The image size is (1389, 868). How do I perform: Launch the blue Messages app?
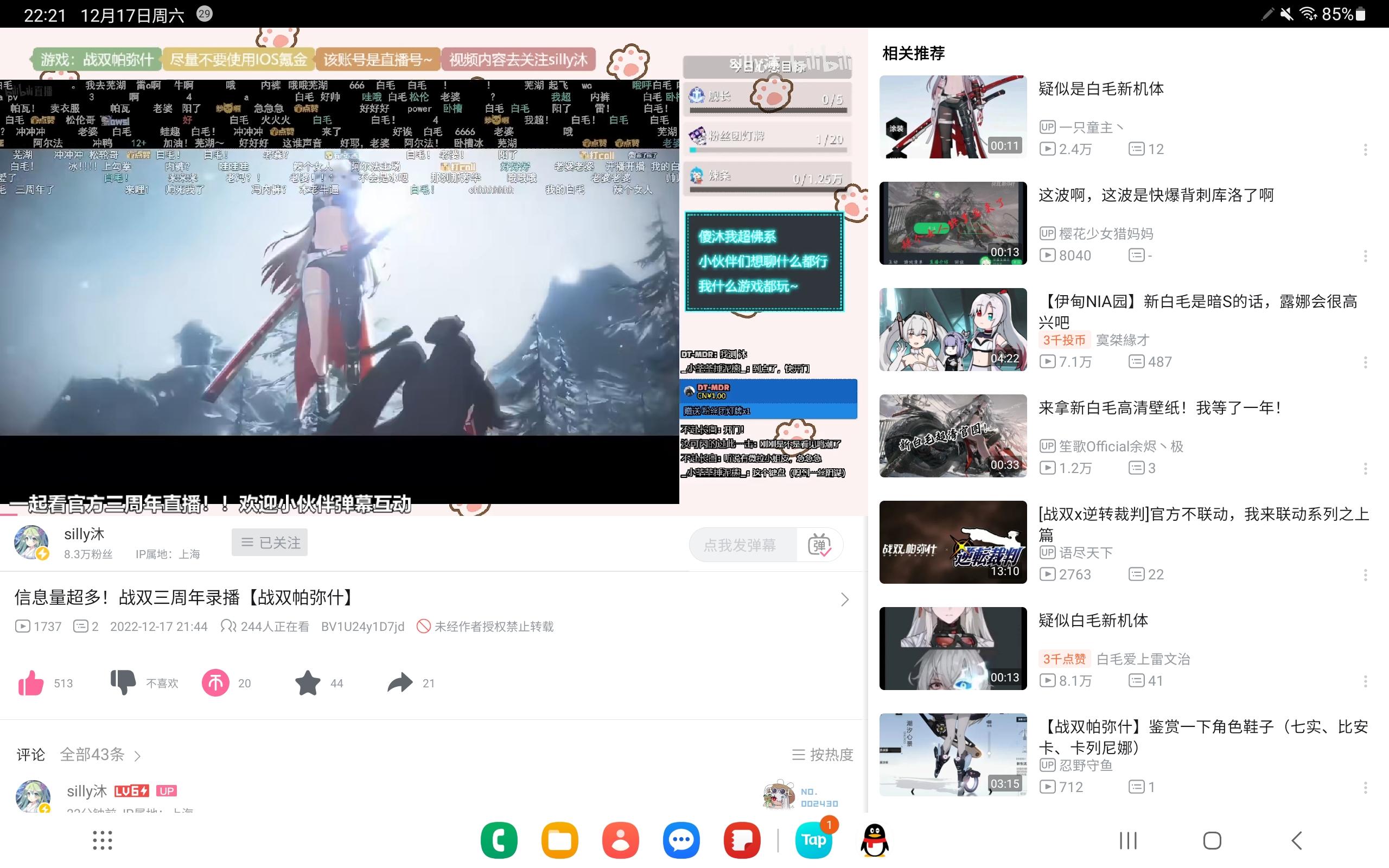coord(681,840)
